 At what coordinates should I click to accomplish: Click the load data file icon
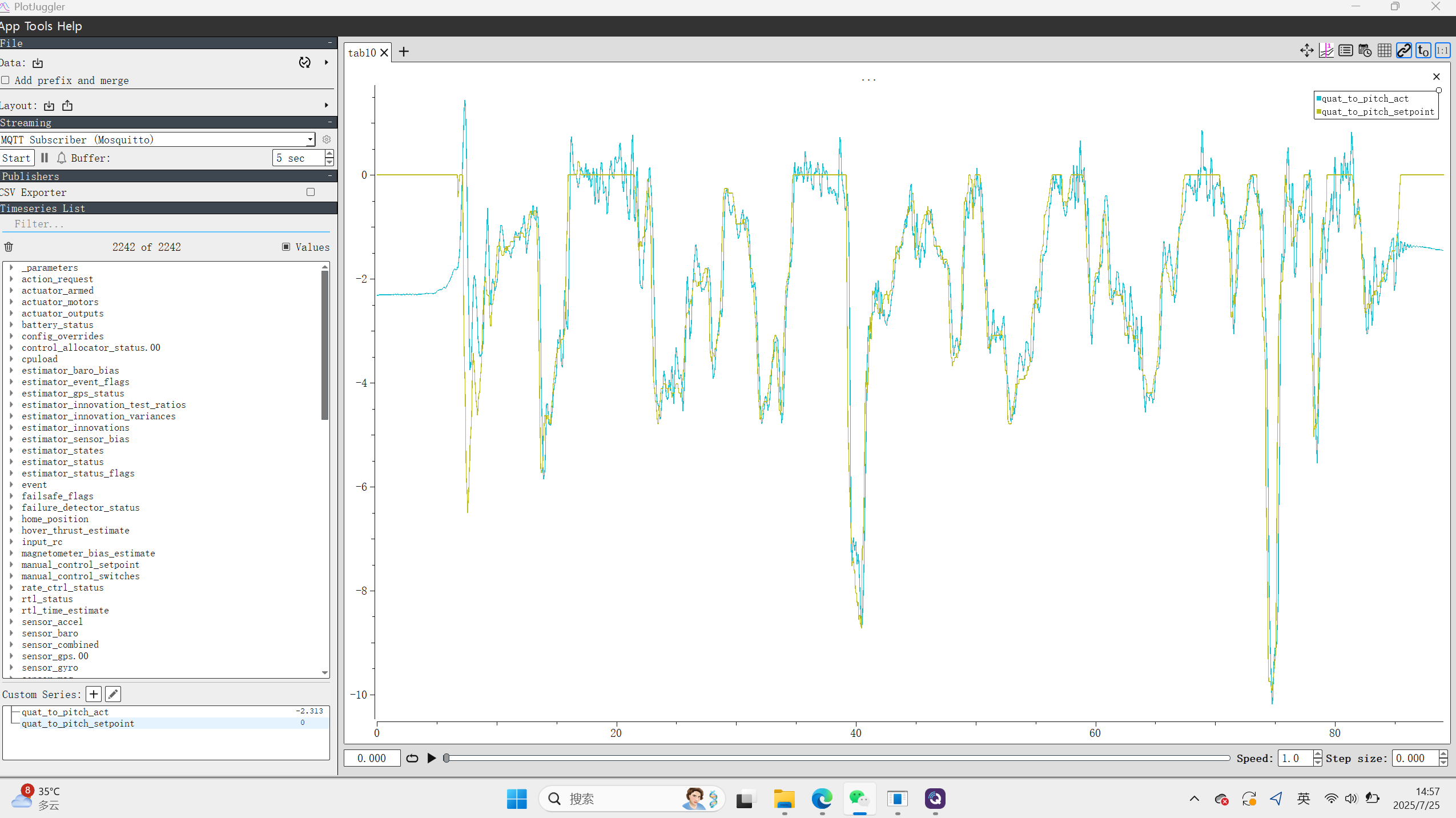point(38,63)
